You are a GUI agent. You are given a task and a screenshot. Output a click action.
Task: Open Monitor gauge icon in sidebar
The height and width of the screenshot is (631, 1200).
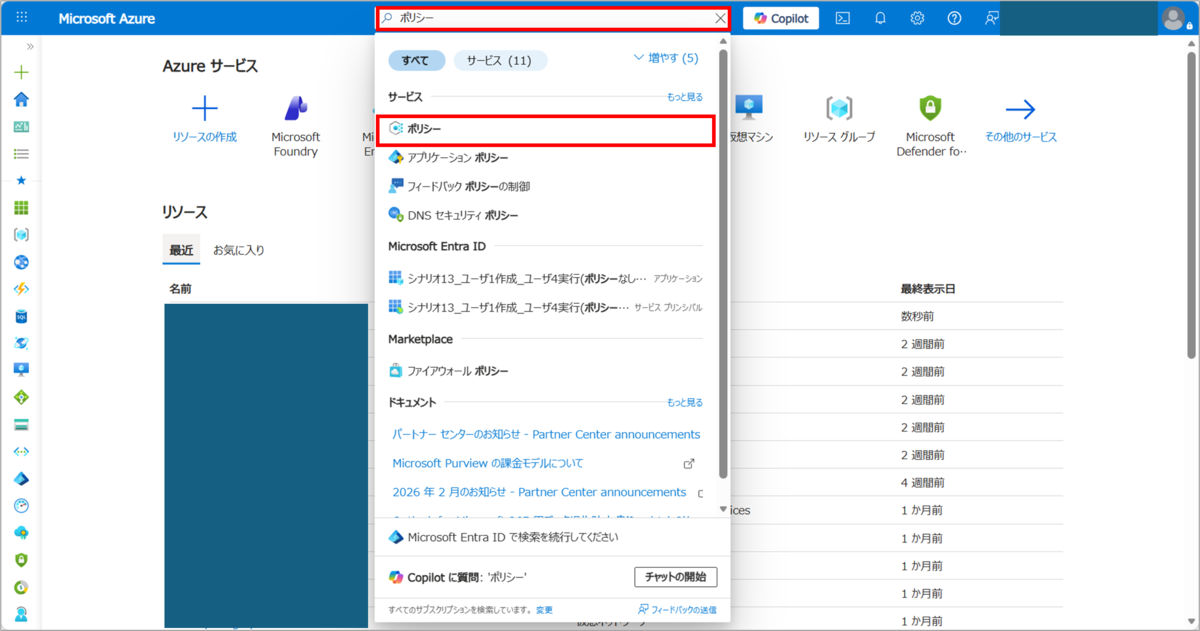point(21,506)
